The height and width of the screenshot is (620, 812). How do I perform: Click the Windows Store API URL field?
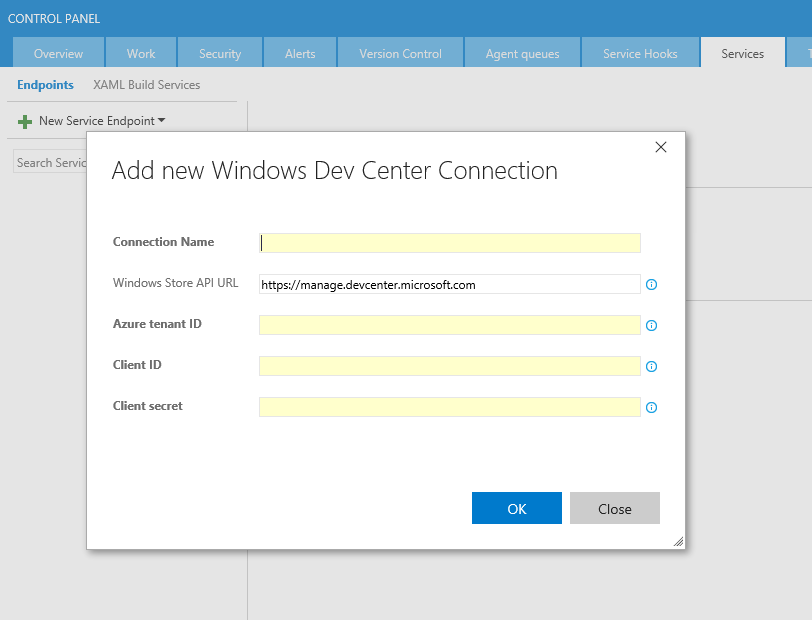(x=450, y=284)
